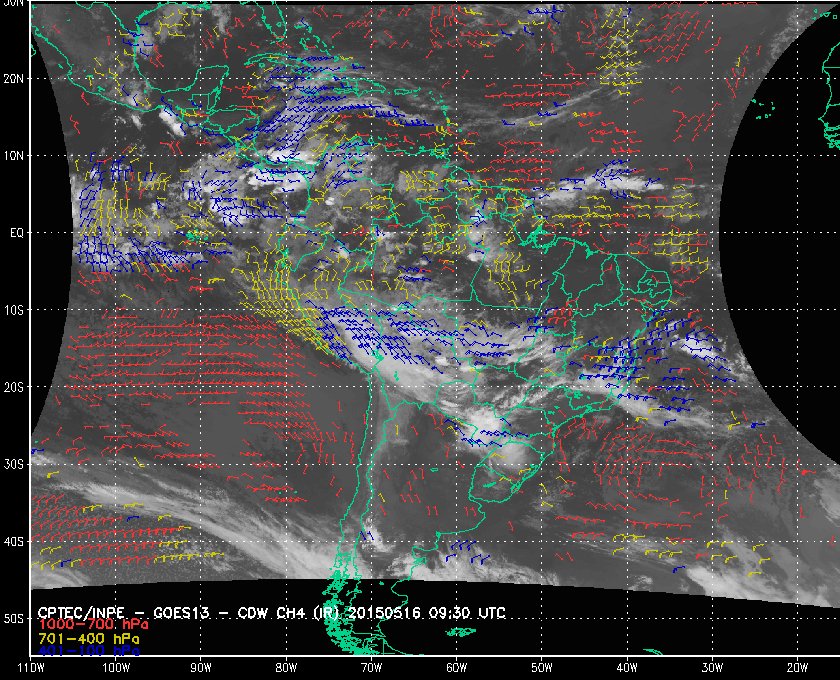840x680 pixels.
Task: Click the 20W longitude label
Action: [797, 668]
